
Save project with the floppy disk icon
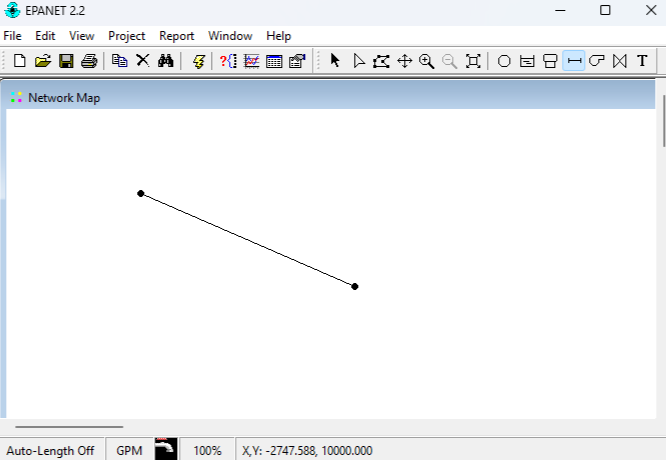point(66,61)
